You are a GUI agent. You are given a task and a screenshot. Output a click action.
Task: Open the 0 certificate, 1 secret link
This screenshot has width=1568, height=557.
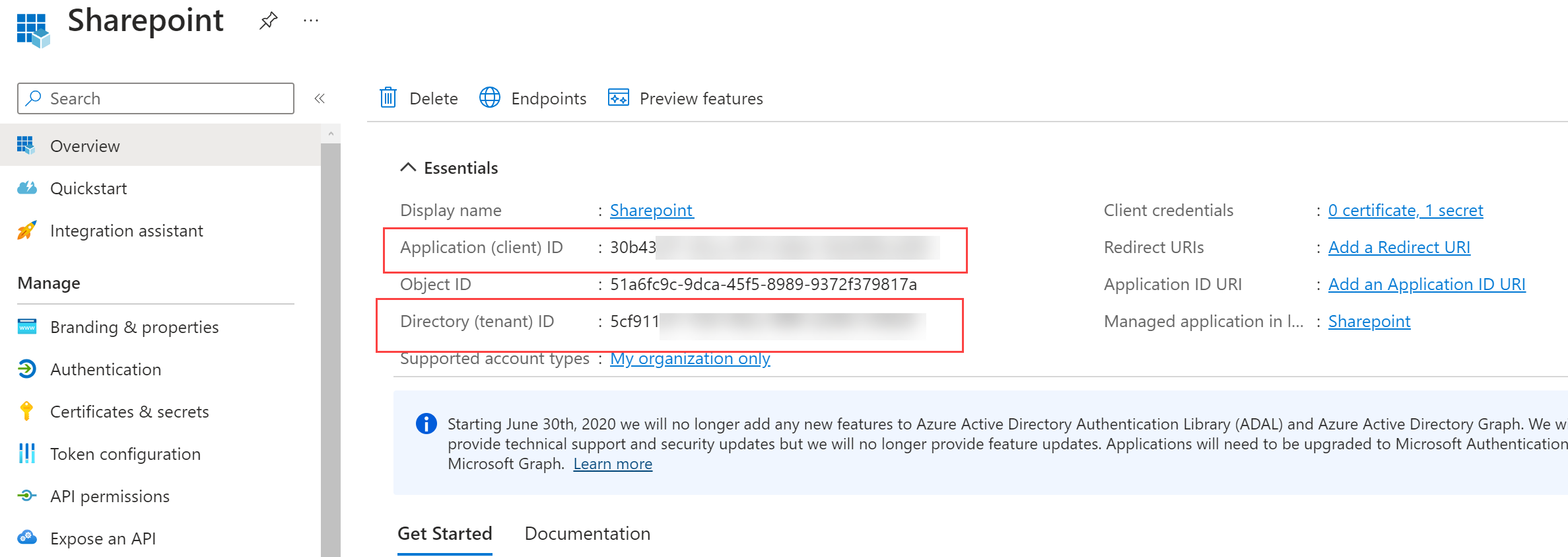(1406, 210)
